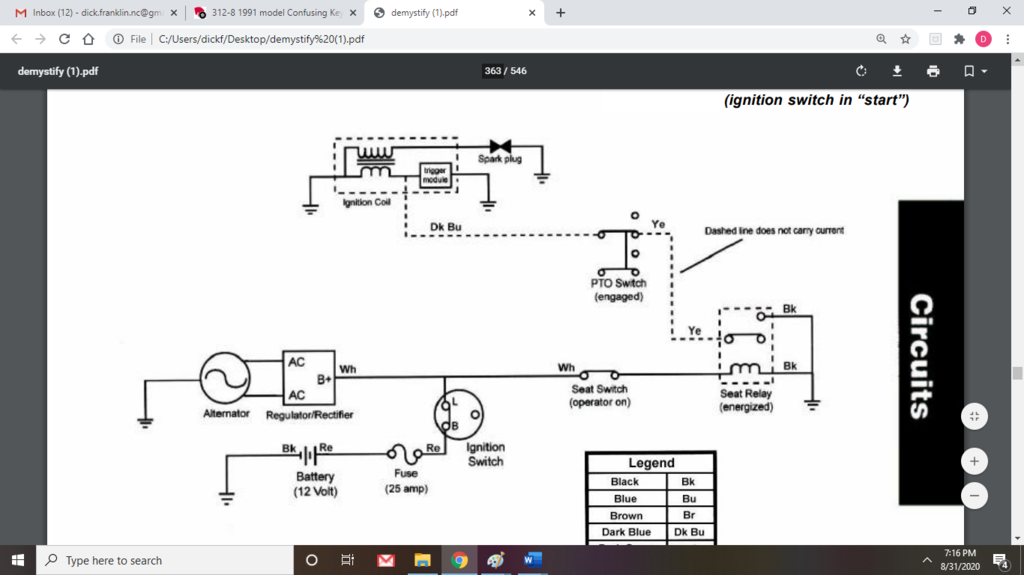1024x575 pixels.
Task: Go back to previous page
Action: [x=17, y=39]
